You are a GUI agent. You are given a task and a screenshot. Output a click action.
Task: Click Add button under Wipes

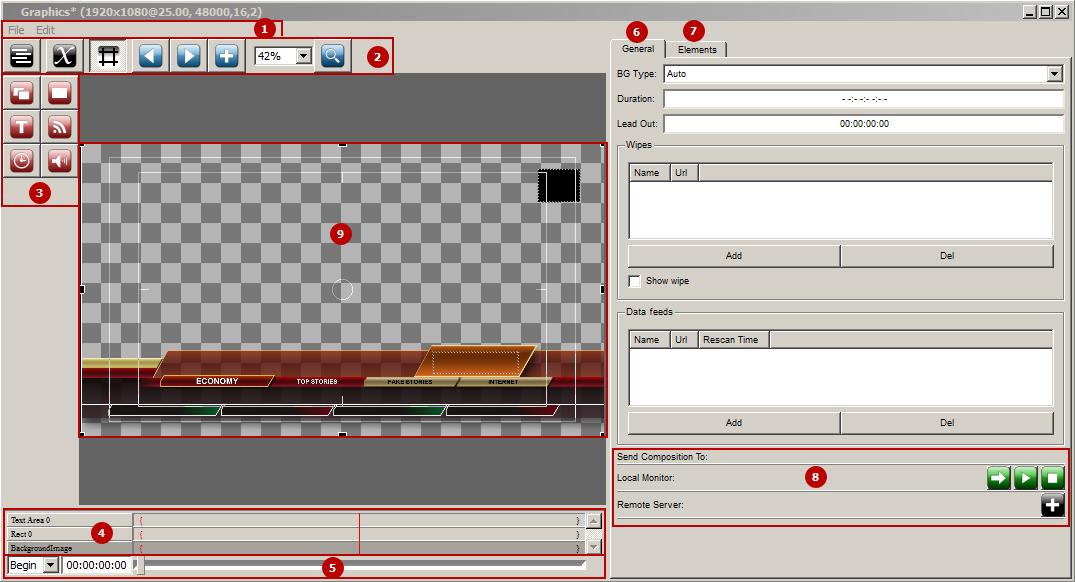[x=734, y=256]
